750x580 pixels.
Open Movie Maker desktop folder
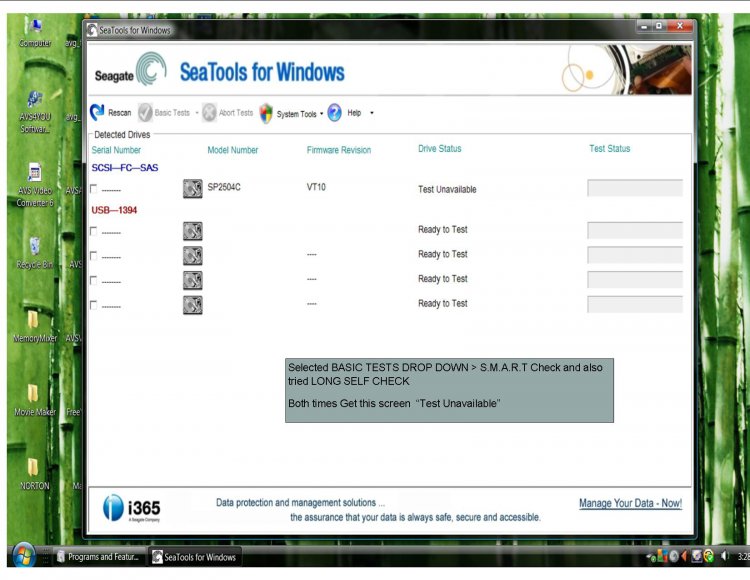(x=35, y=400)
